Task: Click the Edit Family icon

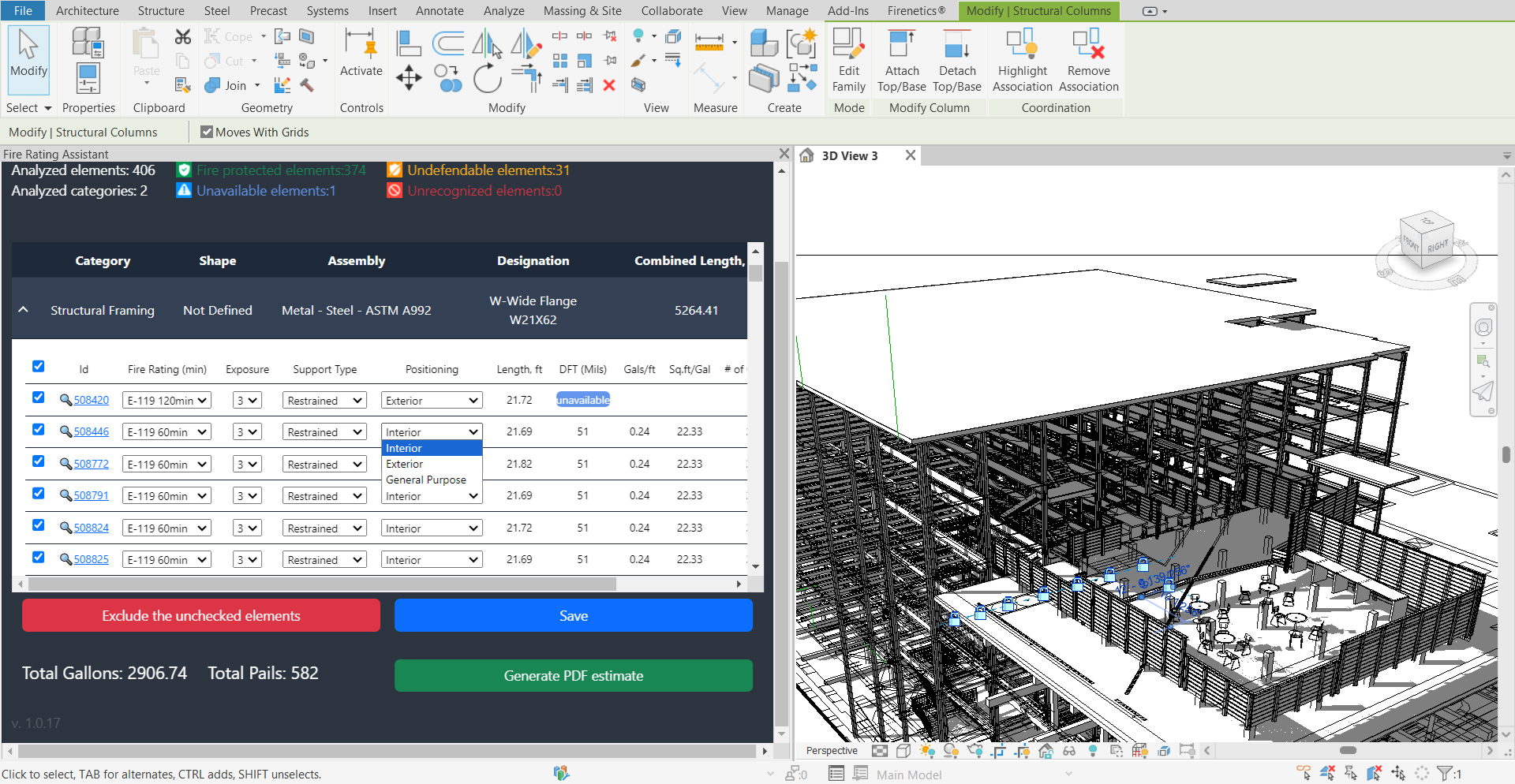Action: 848,44
